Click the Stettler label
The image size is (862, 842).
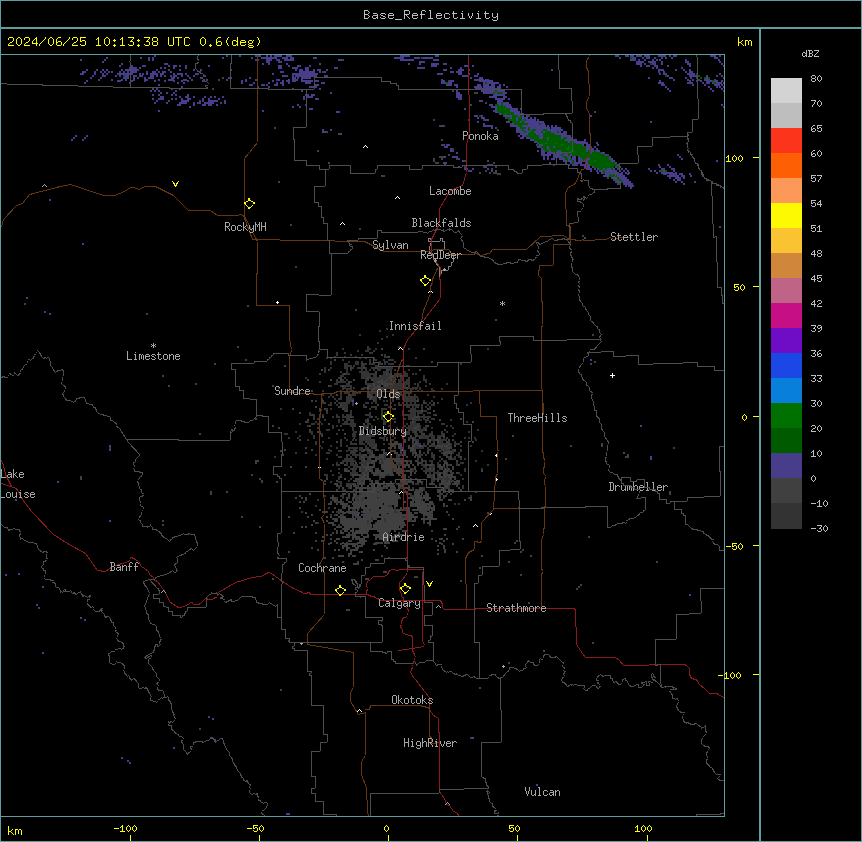634,237
